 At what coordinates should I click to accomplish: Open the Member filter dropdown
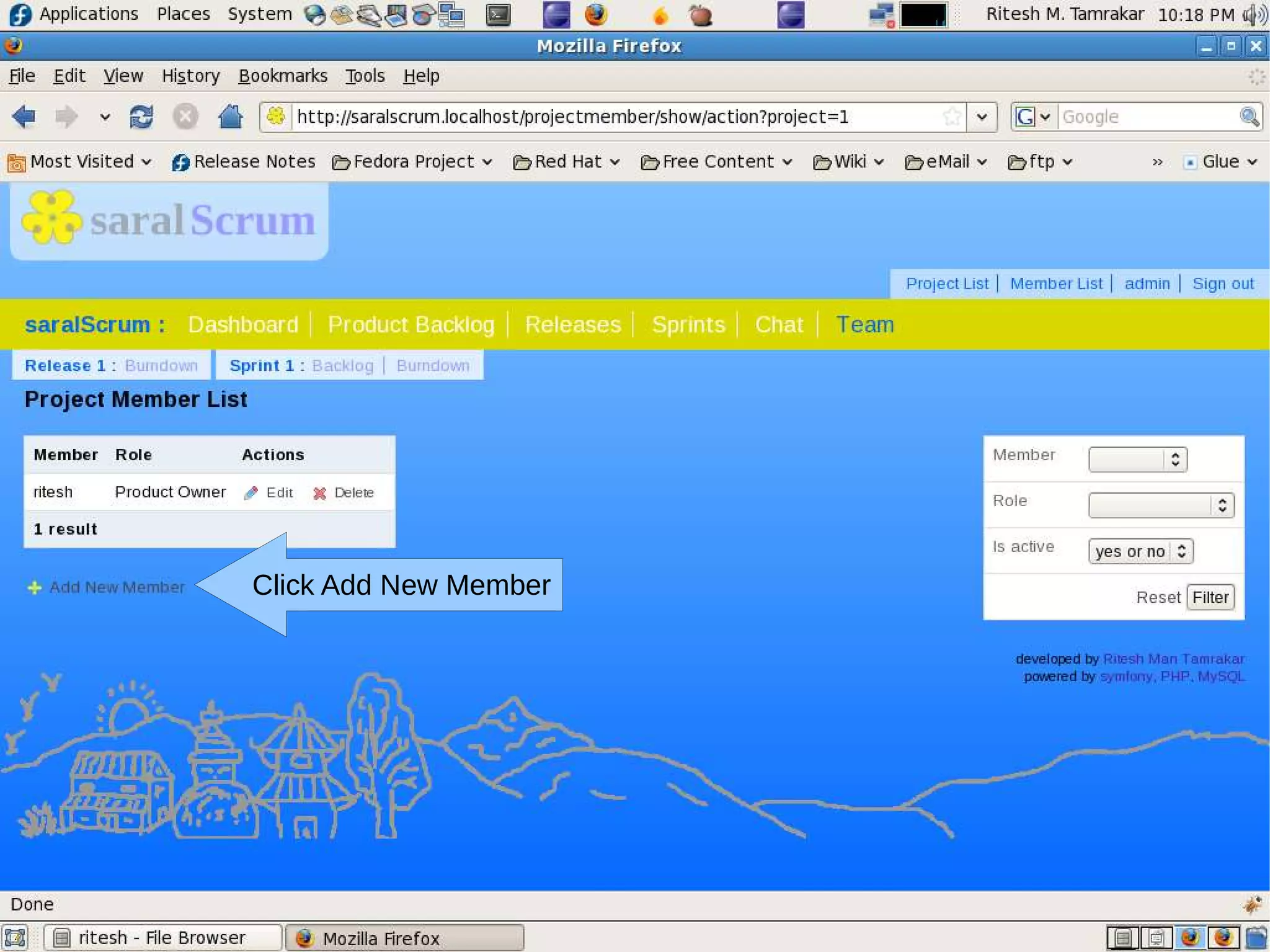(x=1137, y=460)
